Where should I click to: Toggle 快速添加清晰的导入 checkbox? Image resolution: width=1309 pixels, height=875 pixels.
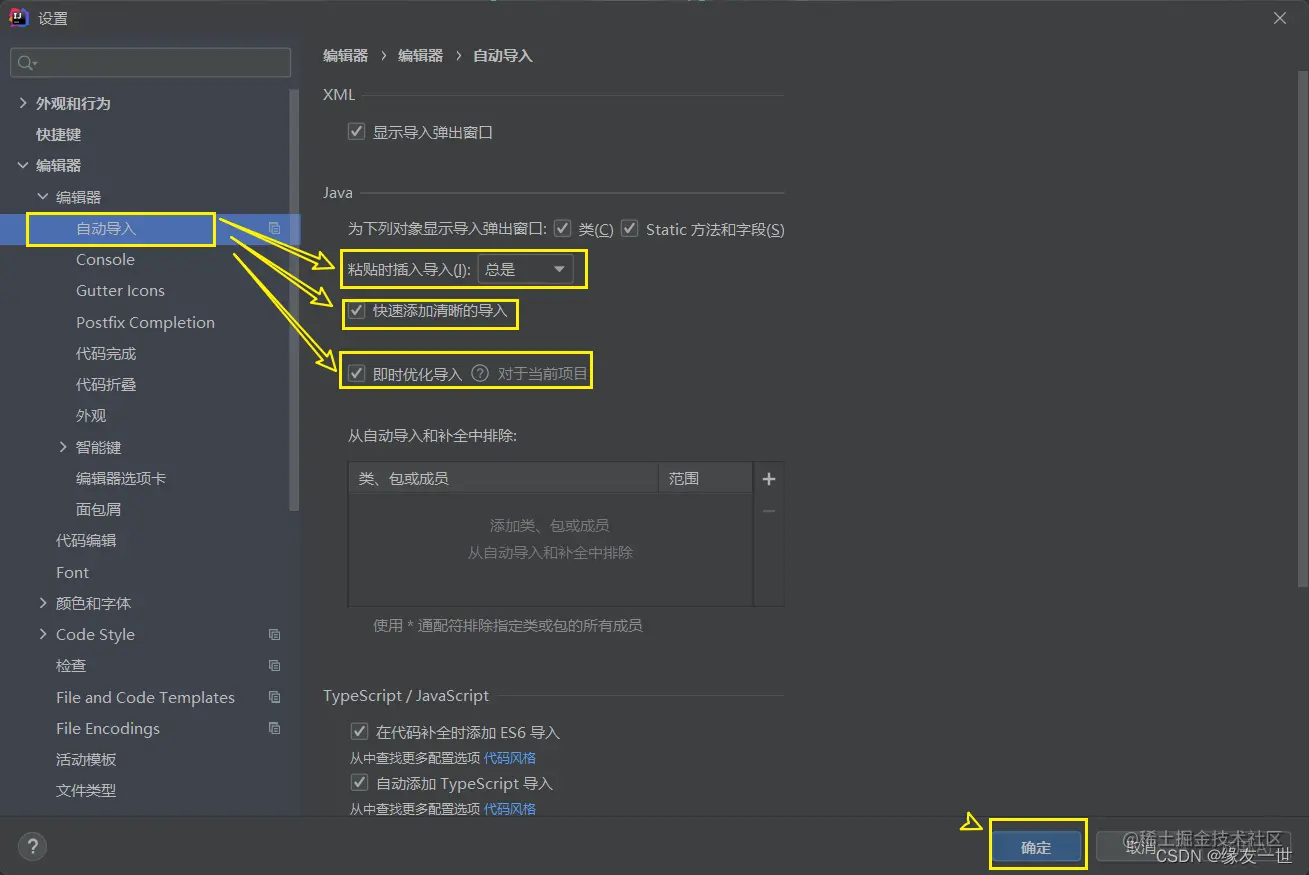coord(356,311)
